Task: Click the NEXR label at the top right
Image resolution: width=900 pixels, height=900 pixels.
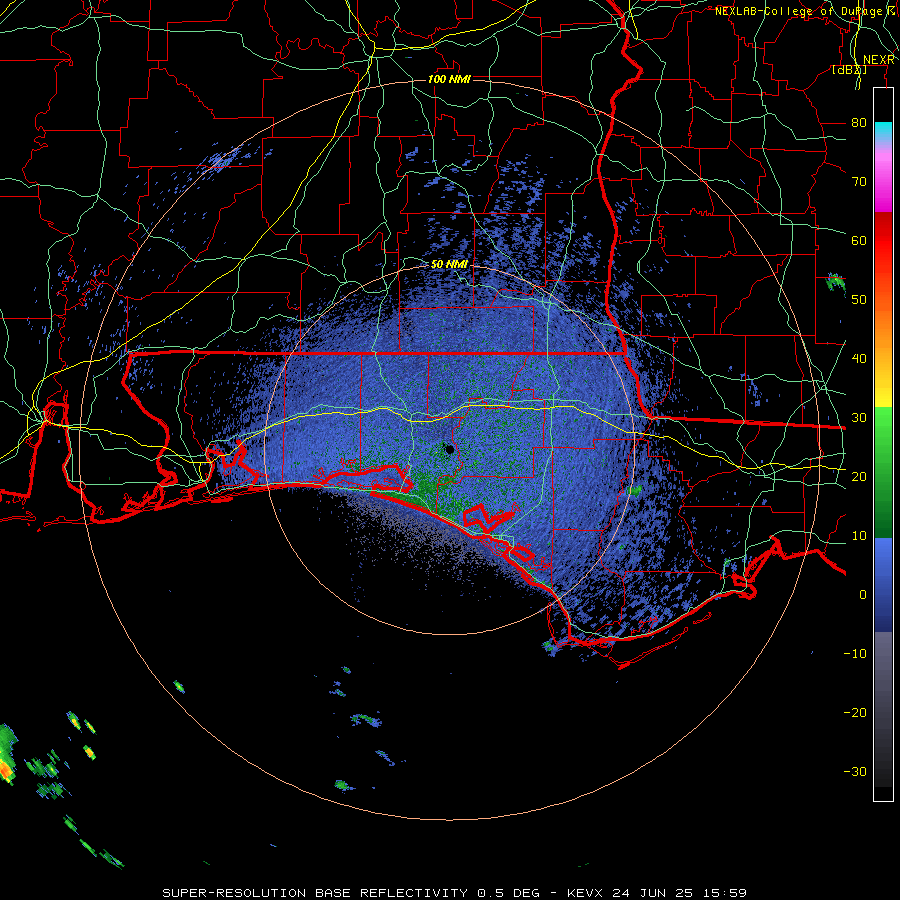Action: 879,60
